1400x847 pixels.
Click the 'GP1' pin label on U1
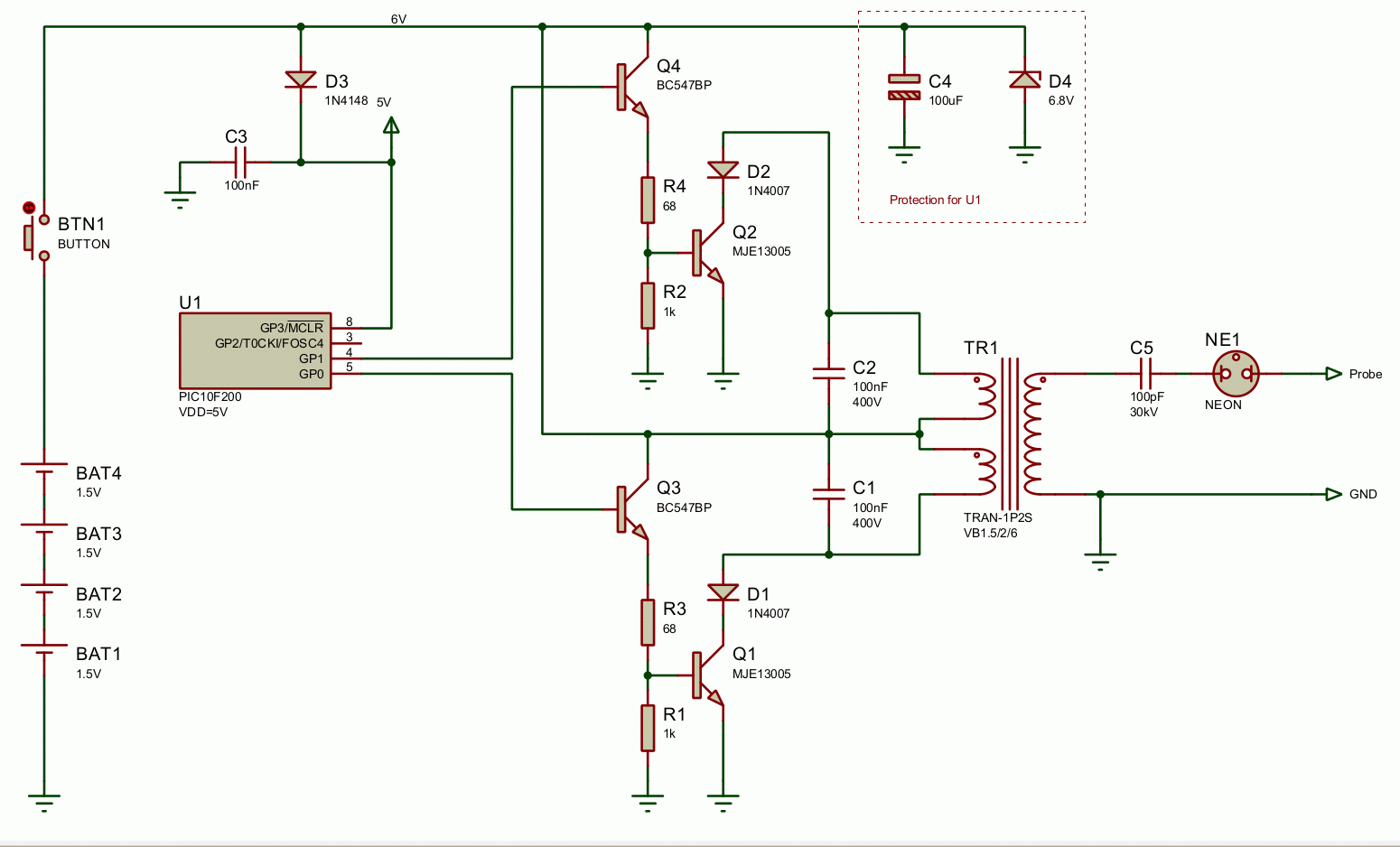(x=312, y=358)
